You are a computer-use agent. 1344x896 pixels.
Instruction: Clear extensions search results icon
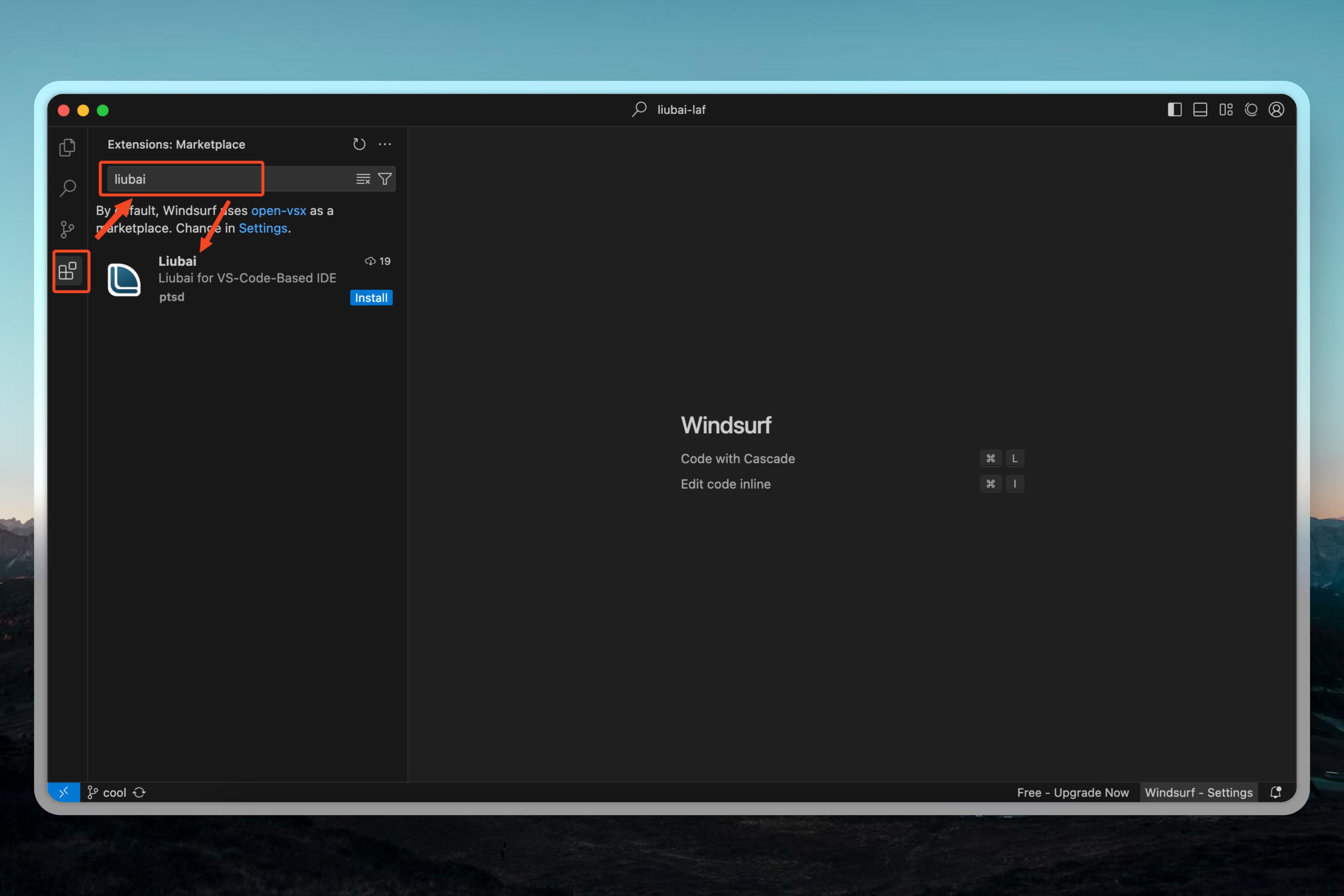[363, 180]
